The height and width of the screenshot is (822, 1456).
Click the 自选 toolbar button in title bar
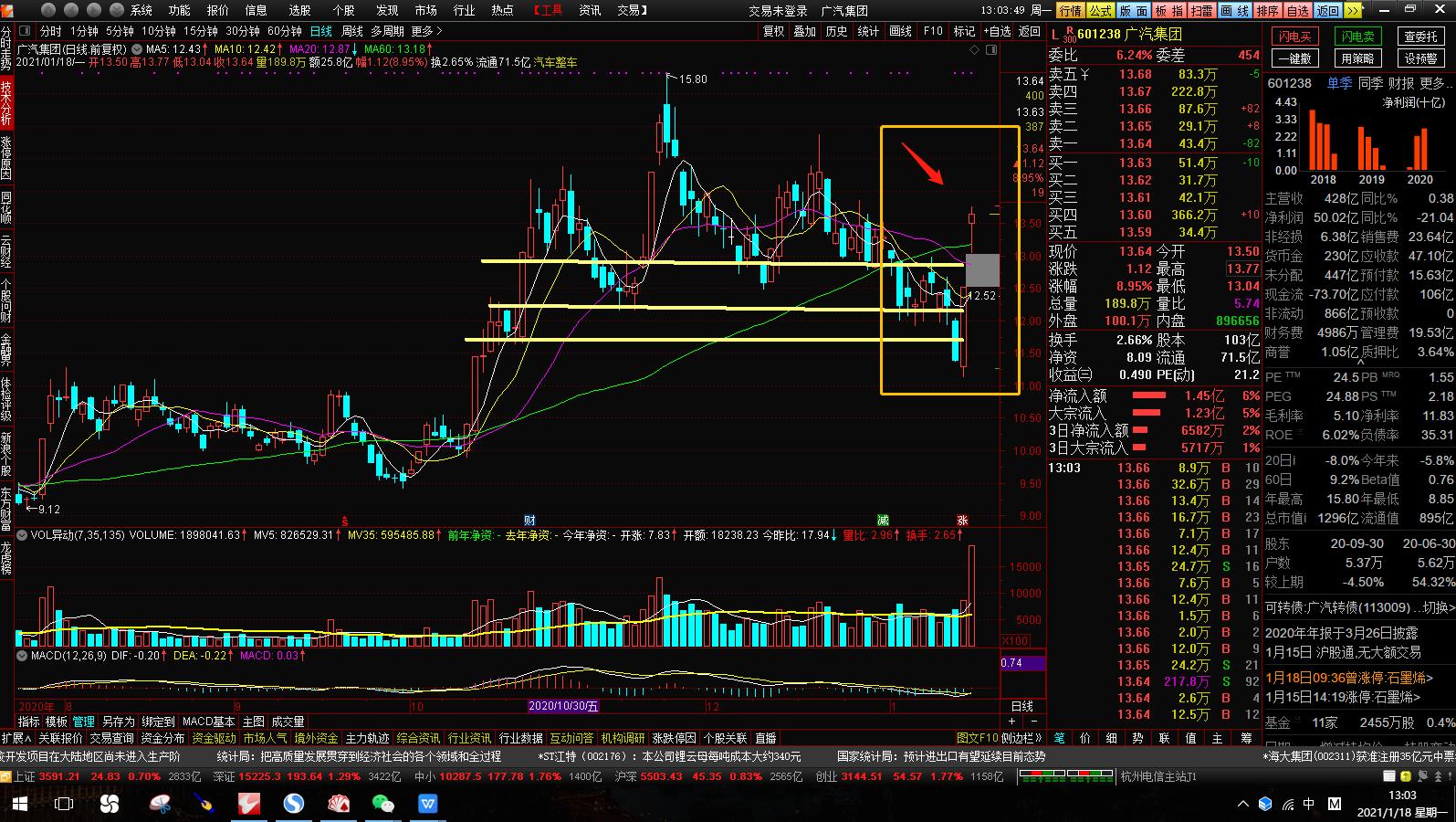click(1298, 10)
